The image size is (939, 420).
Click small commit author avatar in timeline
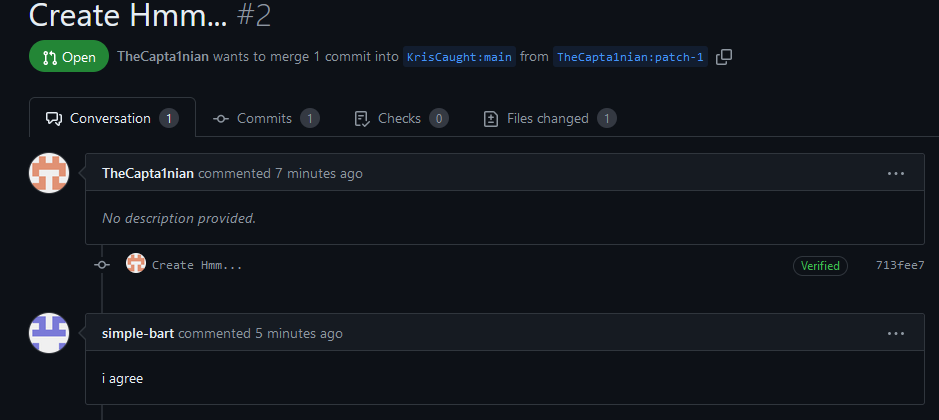[136, 265]
